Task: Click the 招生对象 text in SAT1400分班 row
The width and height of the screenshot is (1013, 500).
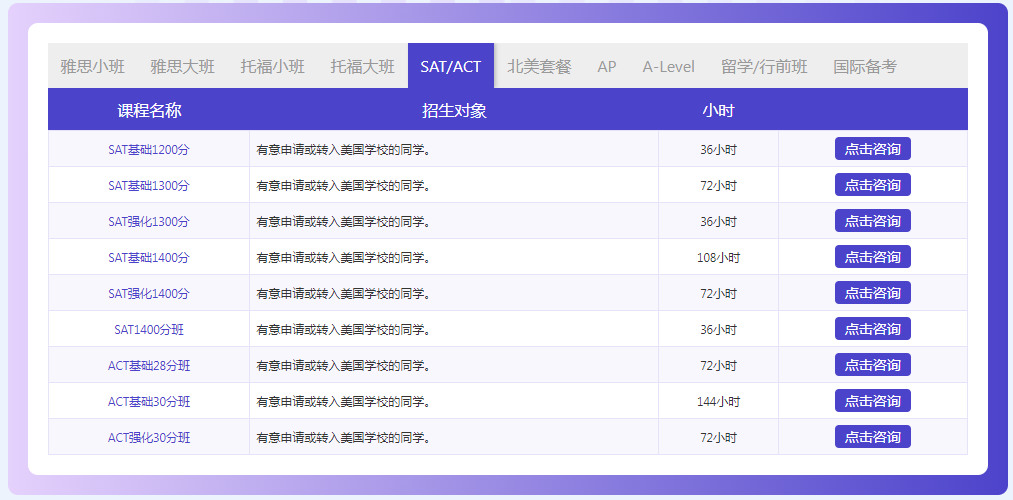Action: pos(344,329)
